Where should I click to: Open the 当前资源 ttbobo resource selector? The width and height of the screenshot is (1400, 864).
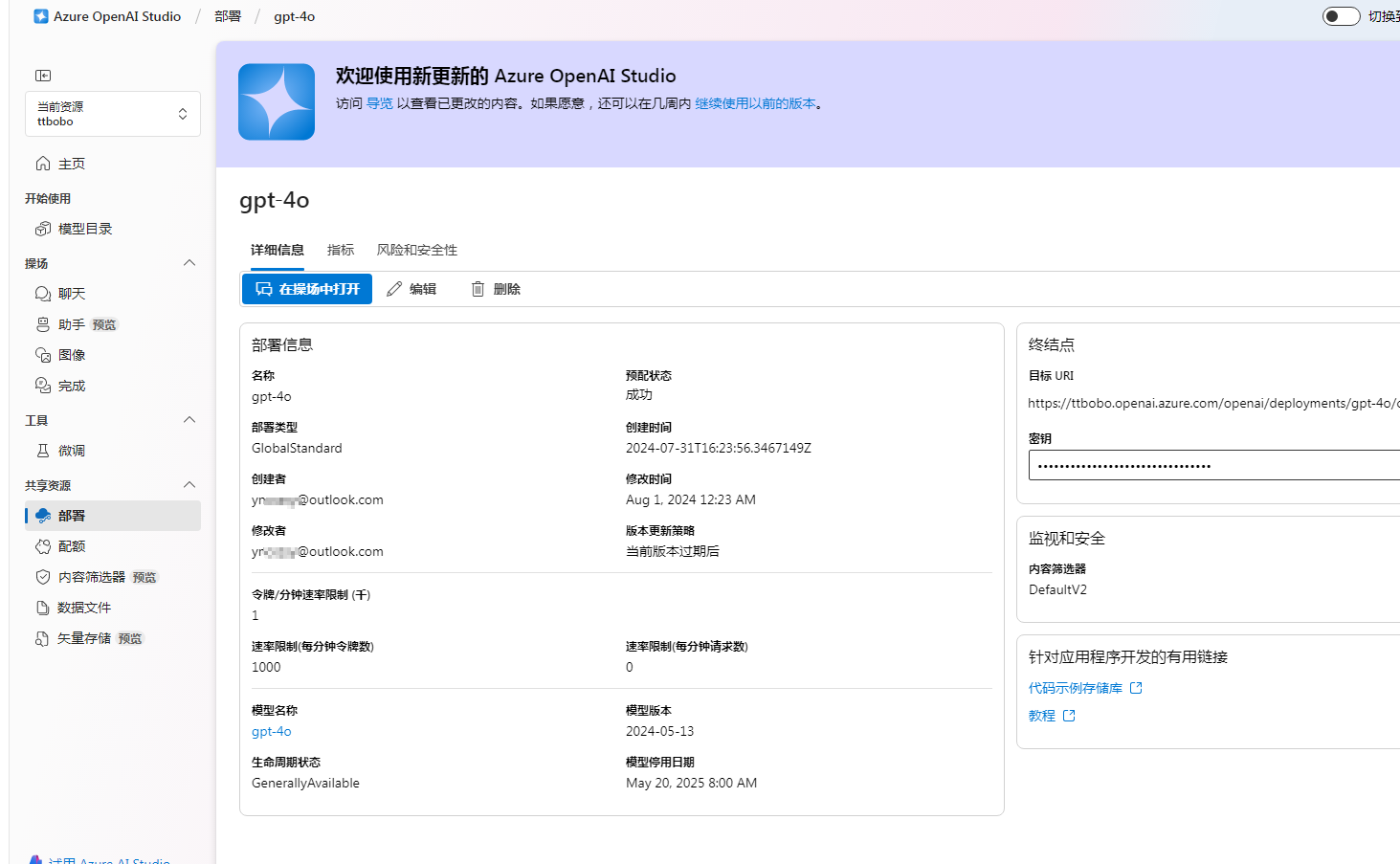tap(113, 114)
